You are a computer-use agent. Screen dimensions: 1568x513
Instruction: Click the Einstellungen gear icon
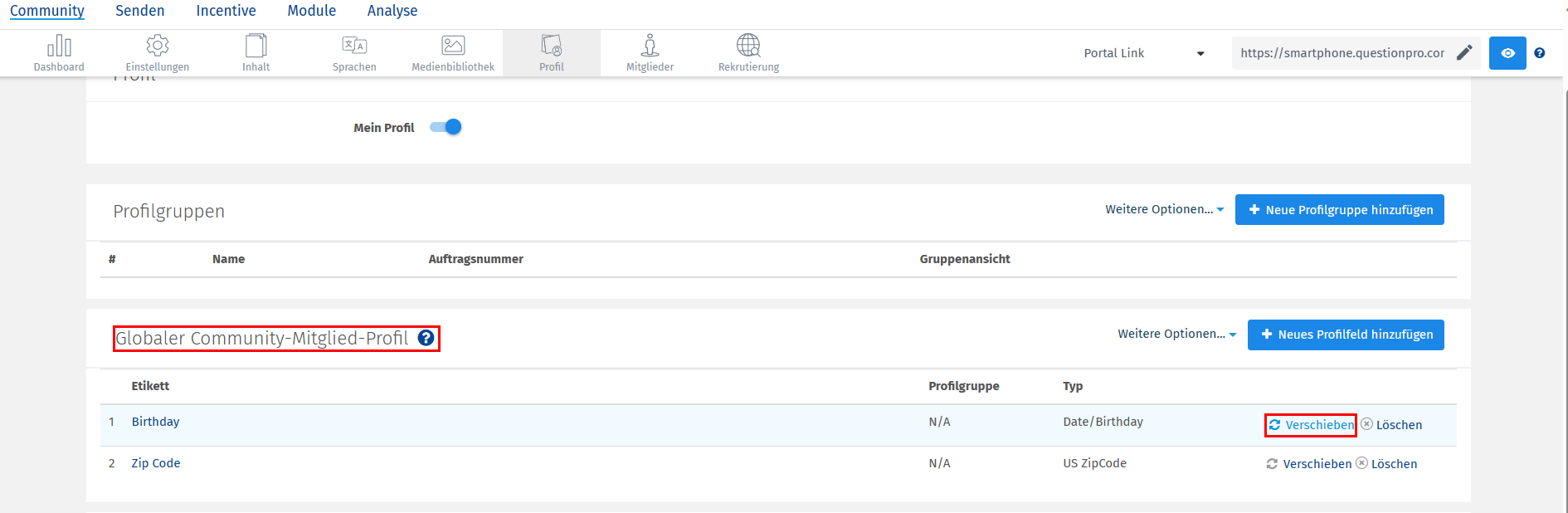158,46
